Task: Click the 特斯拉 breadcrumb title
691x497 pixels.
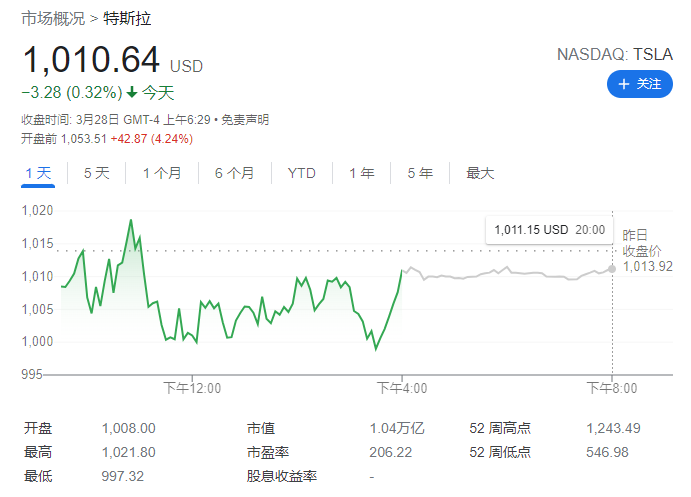Action: tap(128, 19)
